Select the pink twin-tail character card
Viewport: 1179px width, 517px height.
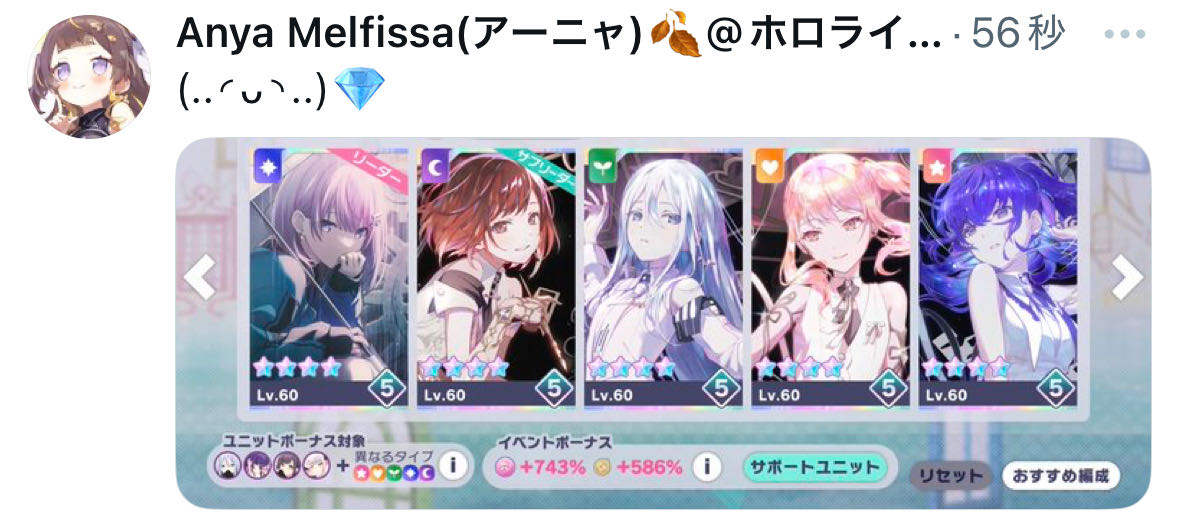[x=830, y=277]
